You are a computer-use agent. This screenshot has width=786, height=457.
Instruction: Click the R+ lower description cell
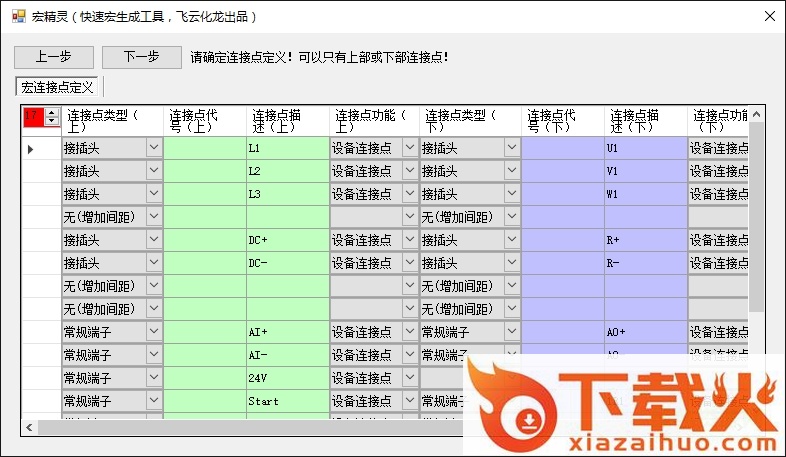[x=646, y=241]
